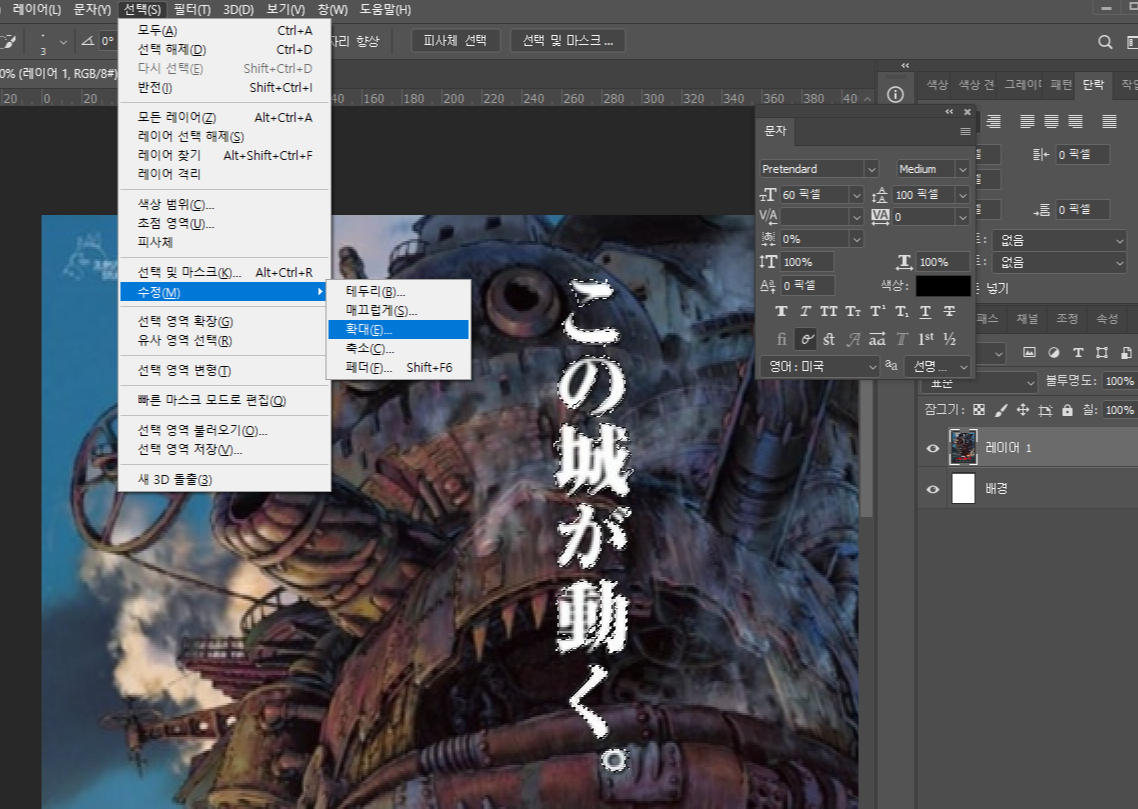This screenshot has height=809, width=1138.
Task: Select 선택 영역 저장(V)... menu entry
Action: coord(224,450)
